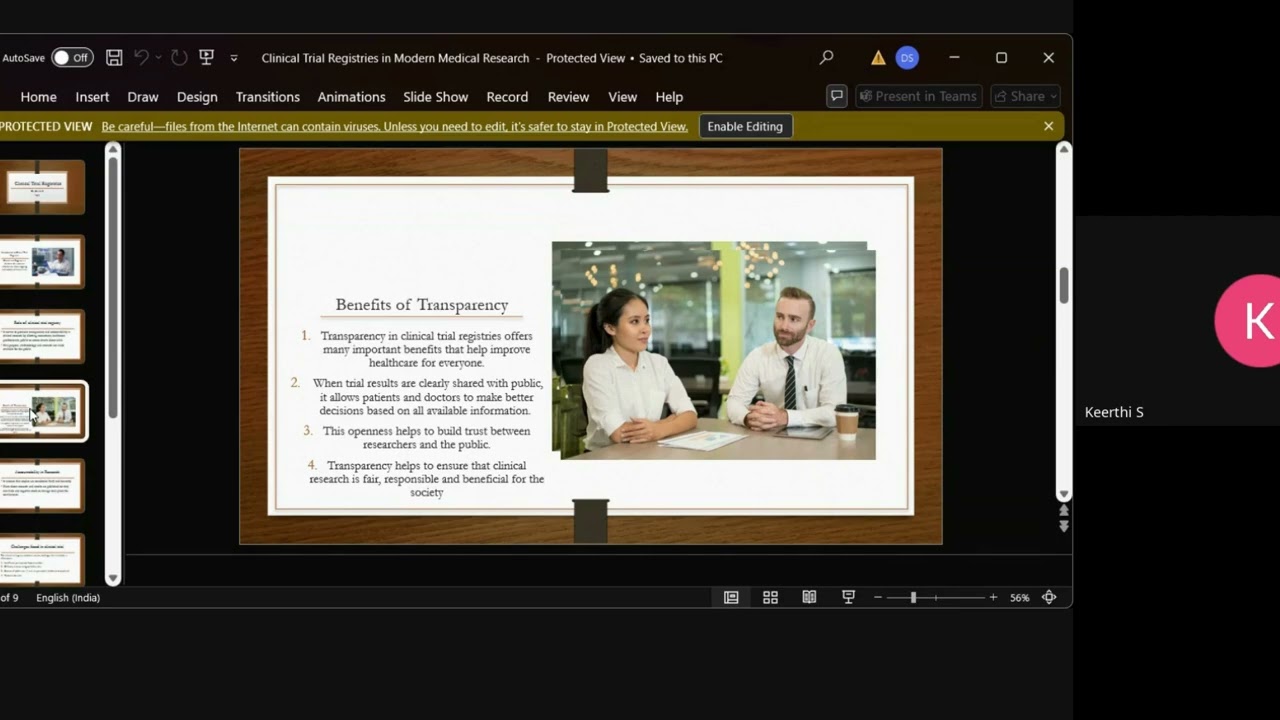Click Keerthi S participant avatar in call panel

pos(1247,321)
